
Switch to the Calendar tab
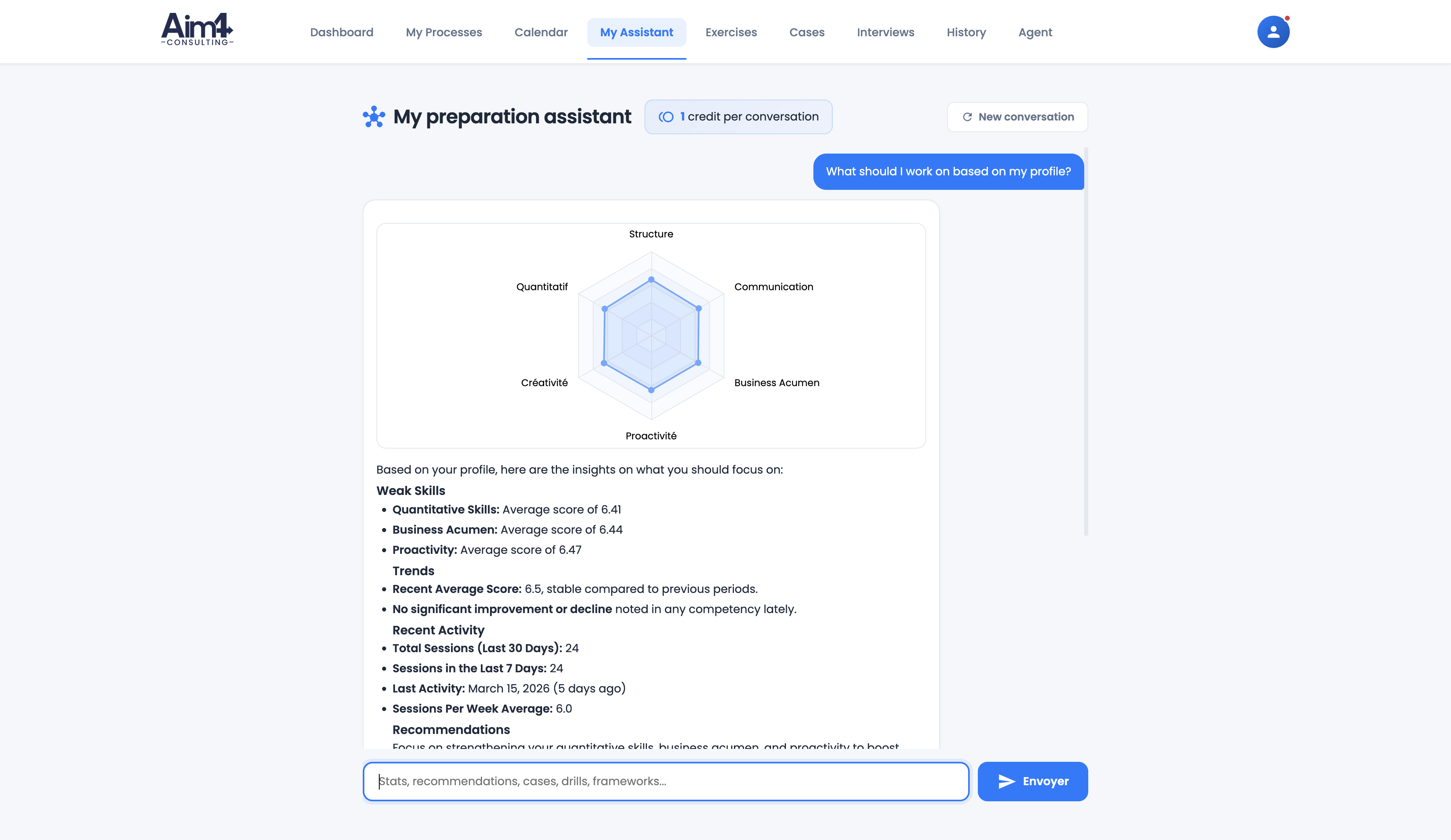540,32
